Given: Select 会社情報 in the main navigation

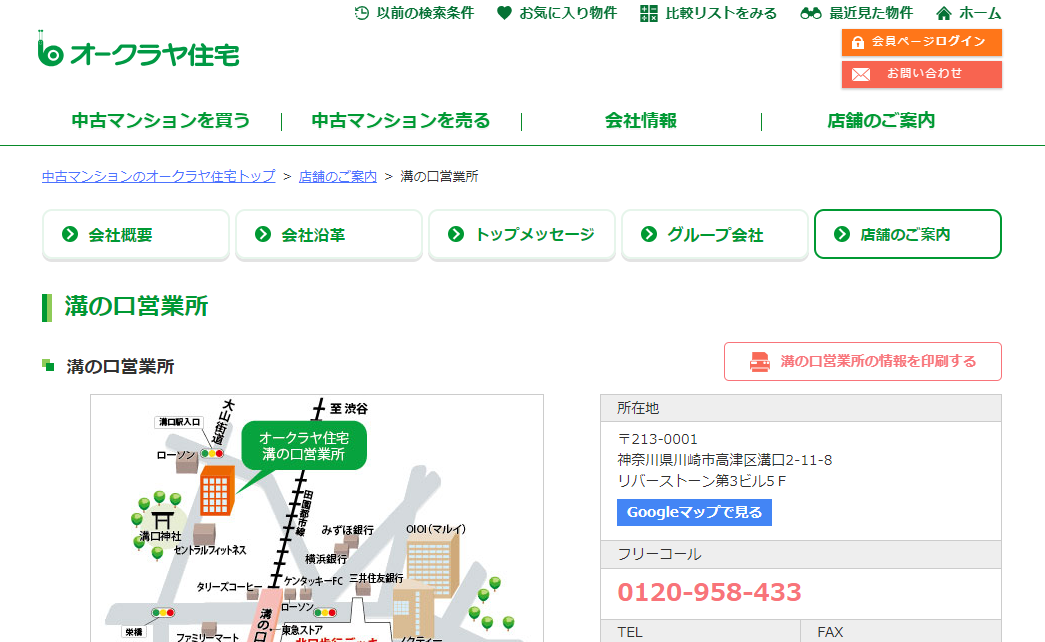Looking at the screenshot, I should pos(641,121).
